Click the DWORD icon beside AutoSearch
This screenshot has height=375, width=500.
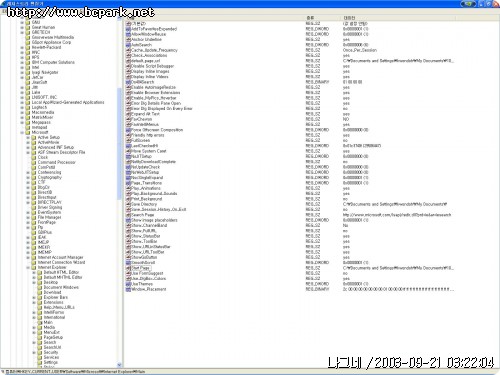(x=128, y=45)
